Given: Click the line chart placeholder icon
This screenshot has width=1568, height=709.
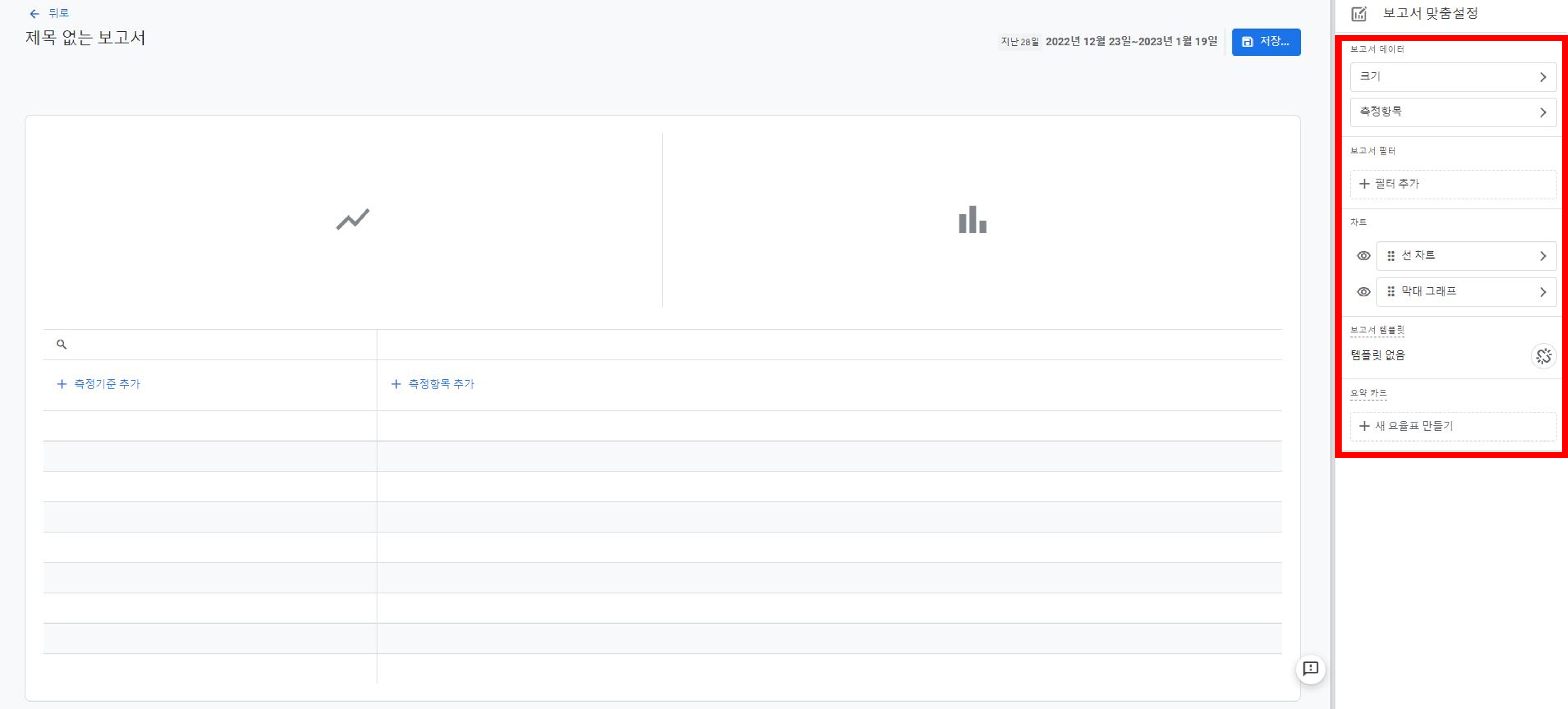Looking at the screenshot, I should pos(353,220).
